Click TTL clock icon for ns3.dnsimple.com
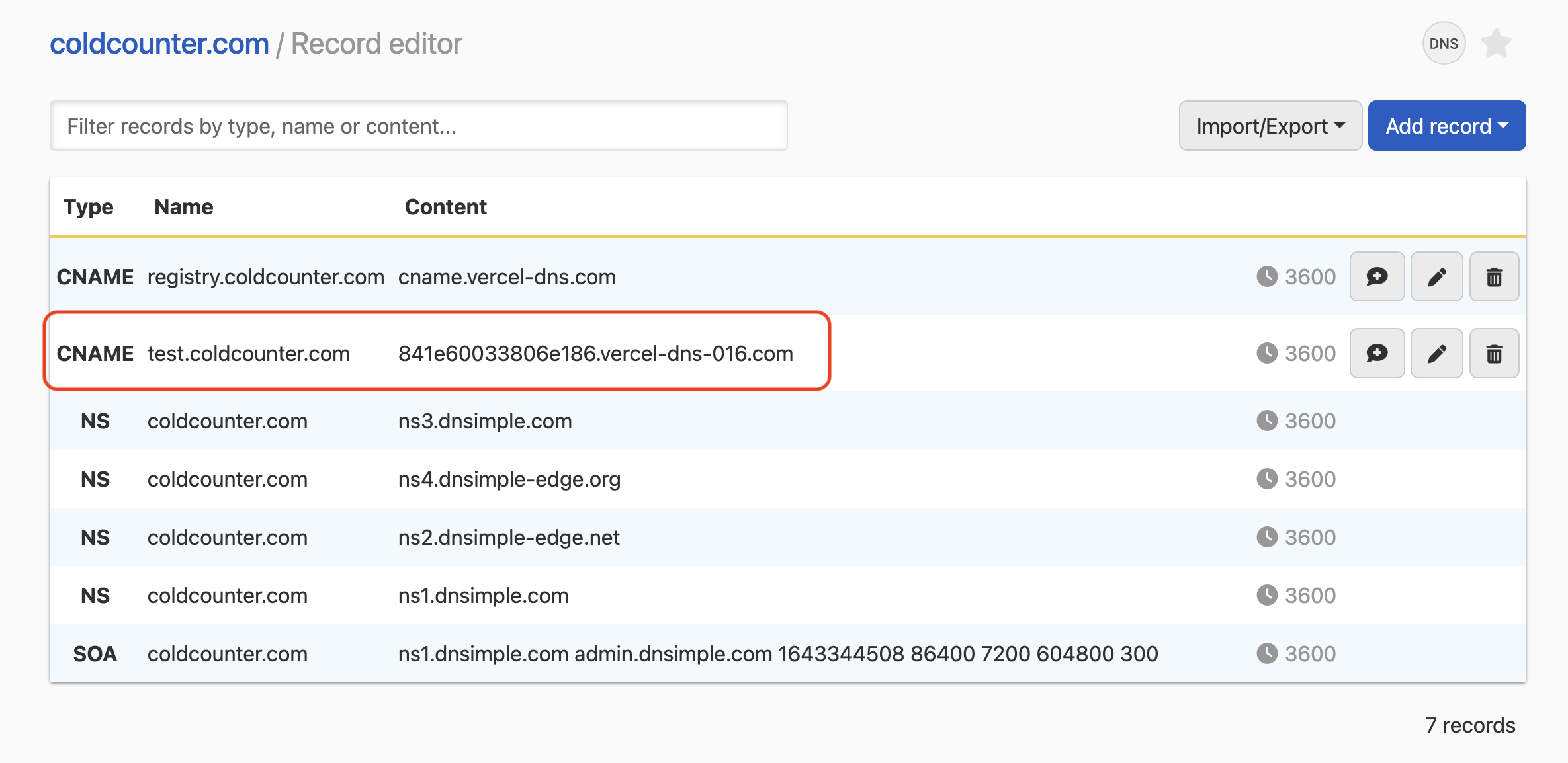Viewport: 1568px width, 763px height. click(x=1266, y=421)
